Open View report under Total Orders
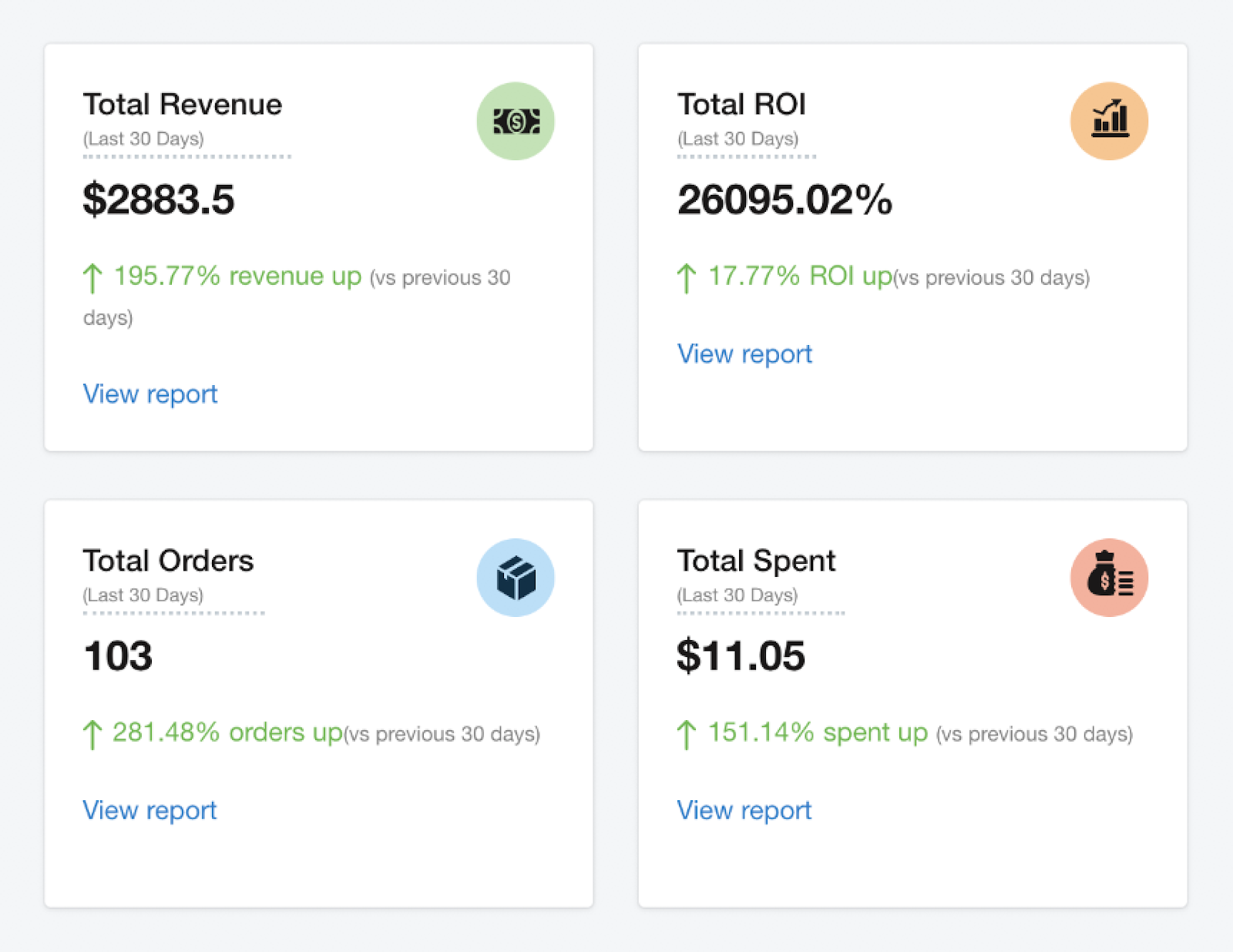Viewport: 1233px width, 952px height. tap(150, 810)
